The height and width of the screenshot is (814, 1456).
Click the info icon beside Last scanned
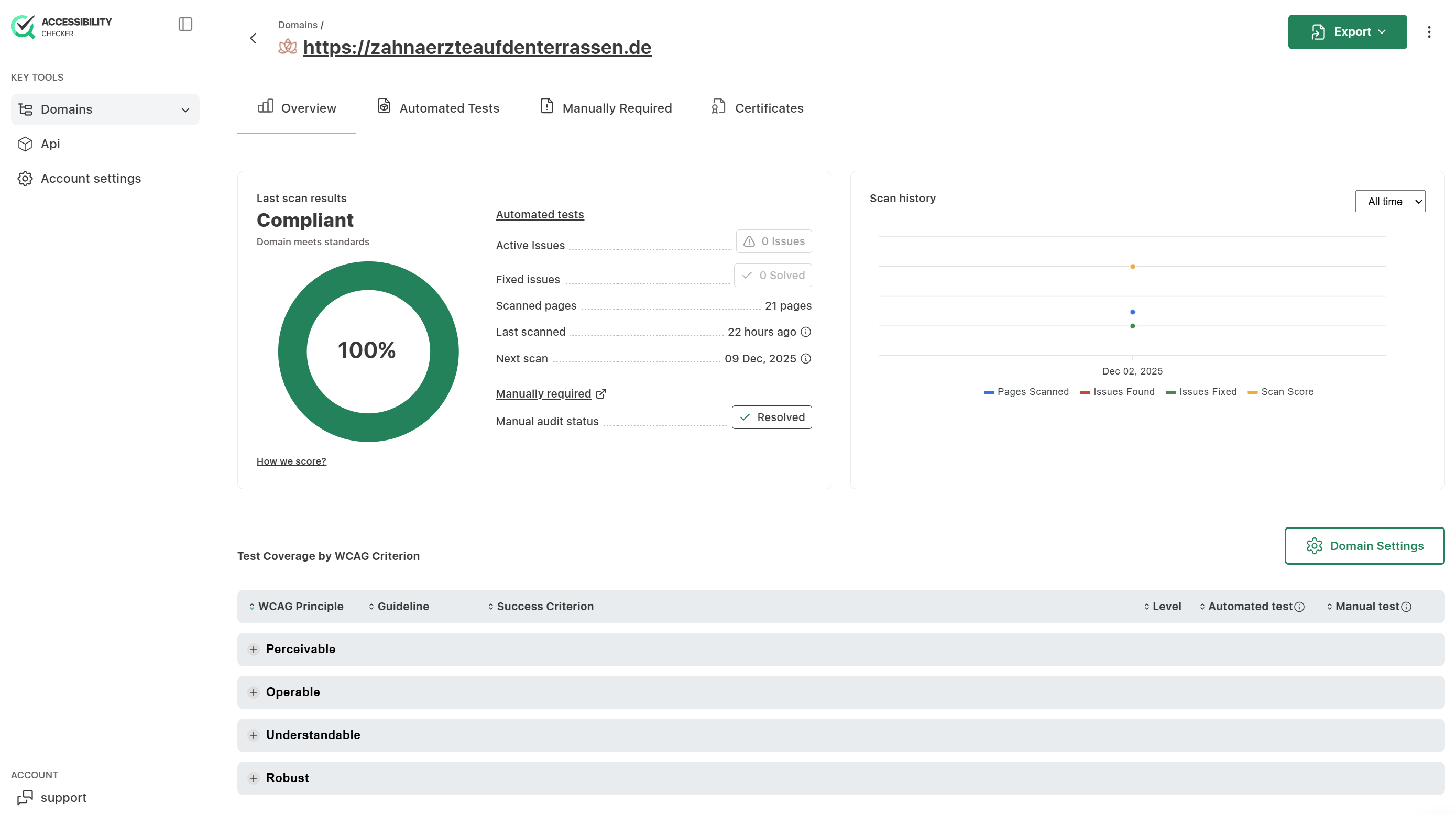[x=805, y=333]
